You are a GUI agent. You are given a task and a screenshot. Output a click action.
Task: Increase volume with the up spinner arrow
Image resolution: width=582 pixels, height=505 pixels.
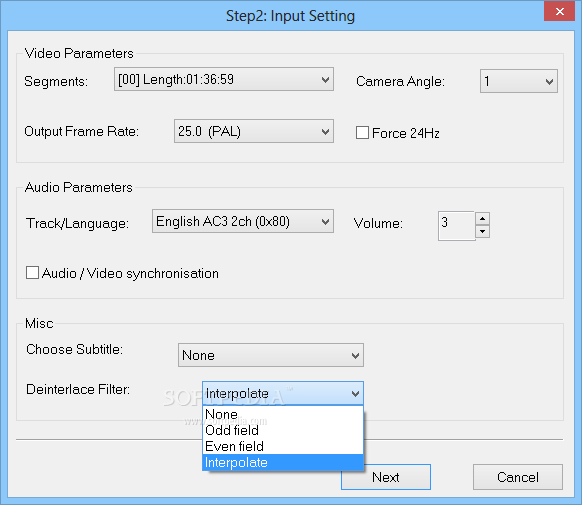482,219
